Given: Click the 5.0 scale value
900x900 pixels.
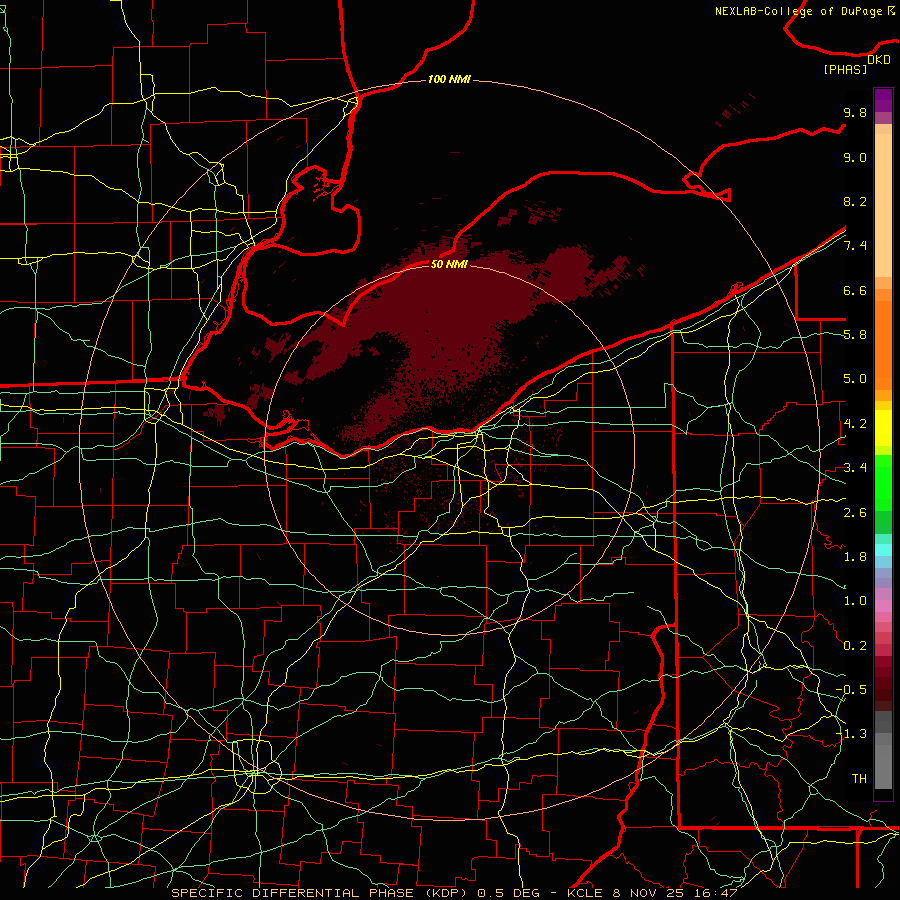Looking at the screenshot, I should 855,379.
